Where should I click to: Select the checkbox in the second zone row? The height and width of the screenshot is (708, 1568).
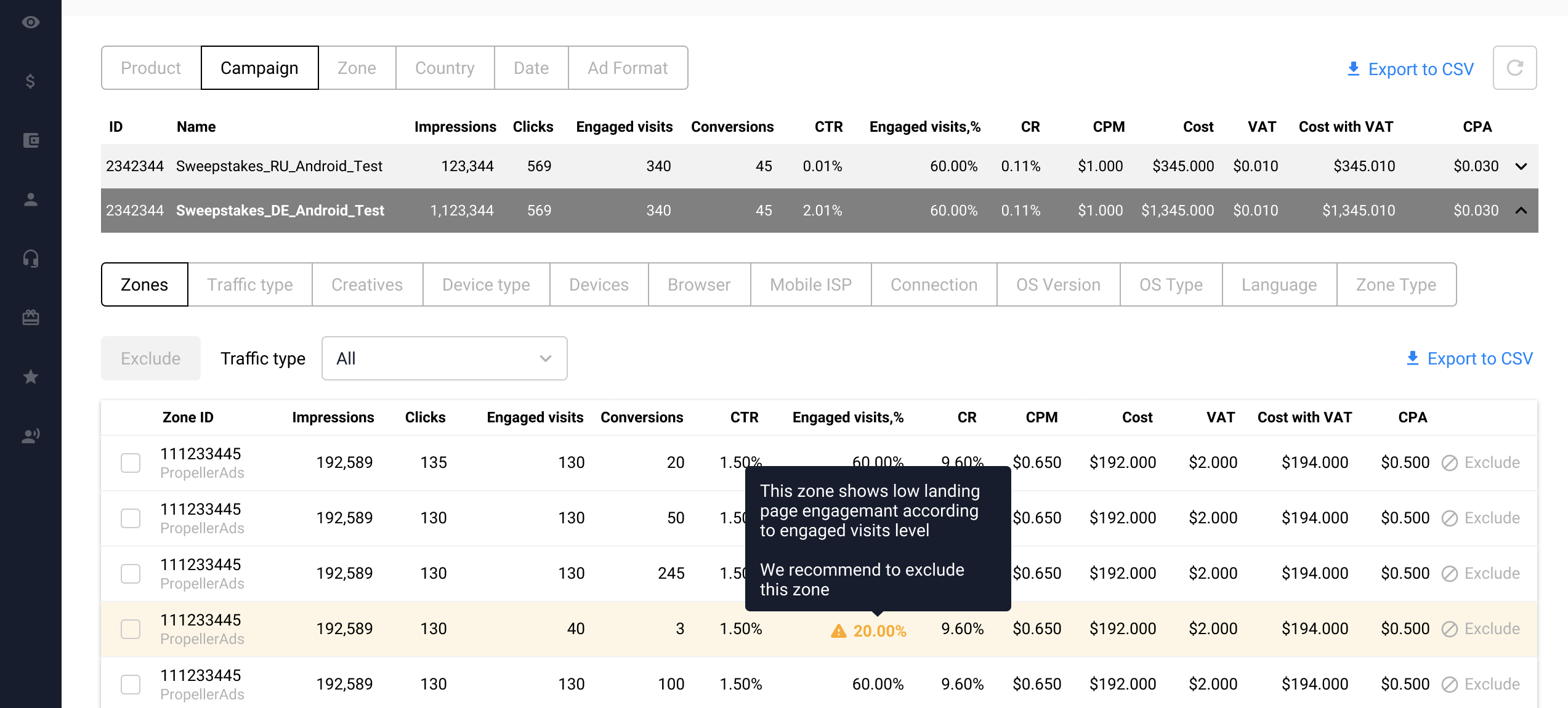coord(131,518)
